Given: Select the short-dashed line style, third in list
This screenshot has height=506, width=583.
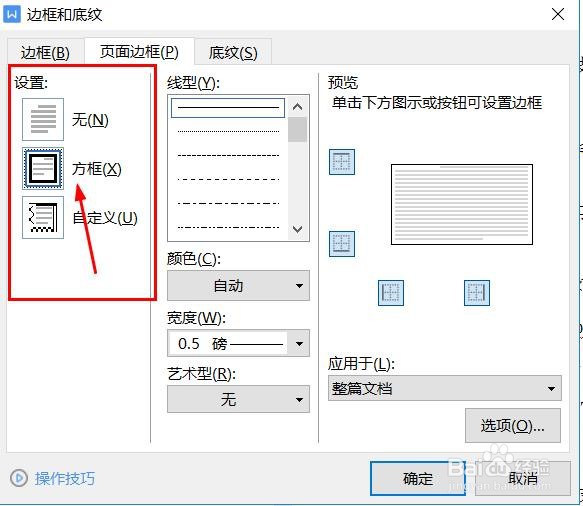Looking at the screenshot, I should [228, 155].
